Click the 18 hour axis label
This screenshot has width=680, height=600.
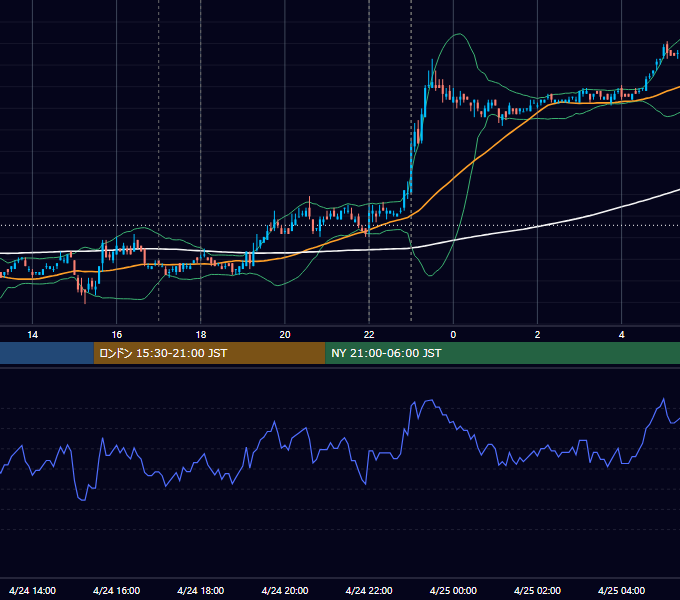pyautogui.click(x=201, y=335)
